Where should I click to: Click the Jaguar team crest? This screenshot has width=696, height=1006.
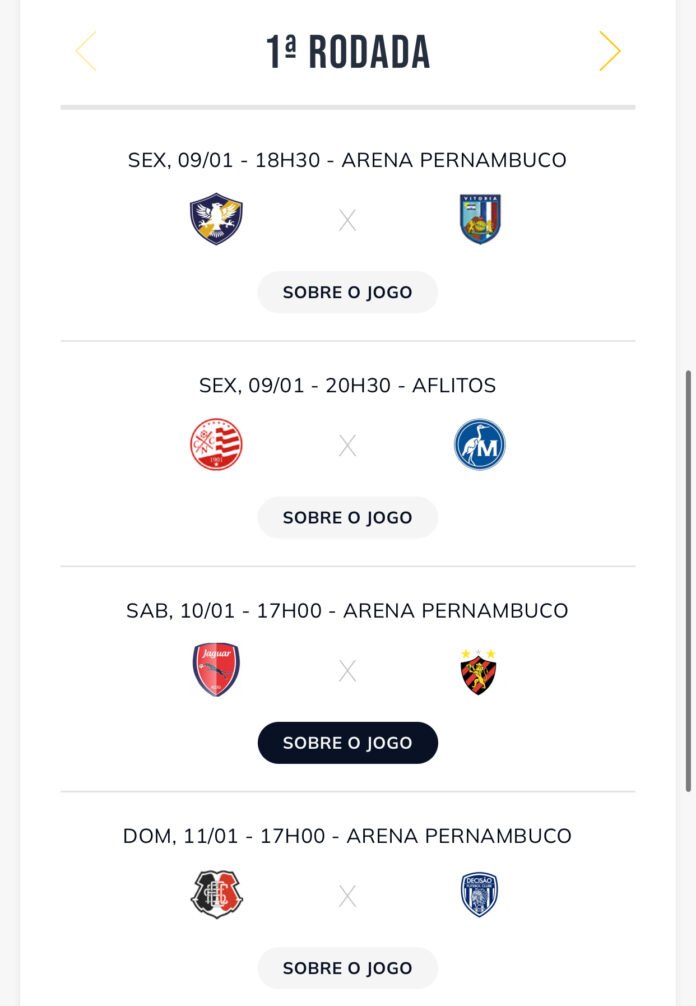216,670
